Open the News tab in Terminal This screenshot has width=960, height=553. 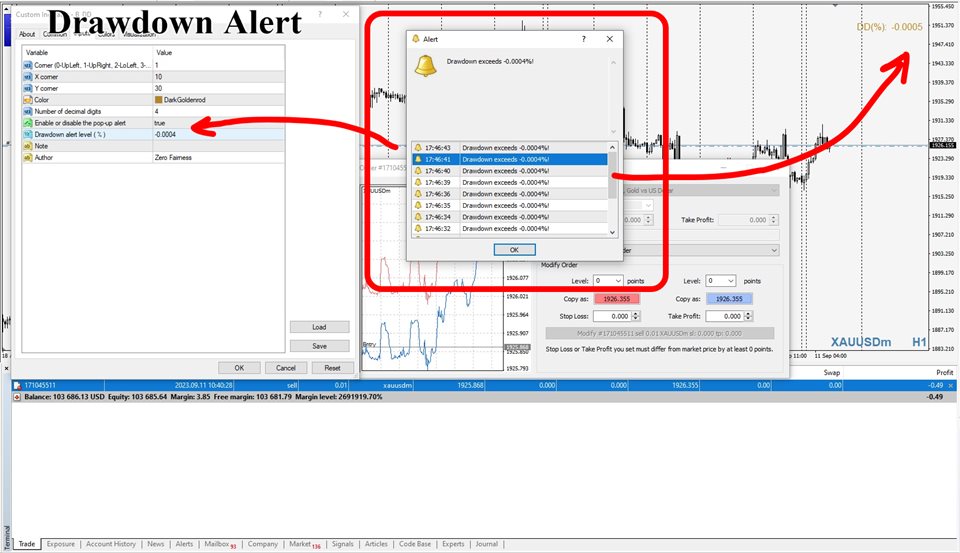click(x=156, y=544)
